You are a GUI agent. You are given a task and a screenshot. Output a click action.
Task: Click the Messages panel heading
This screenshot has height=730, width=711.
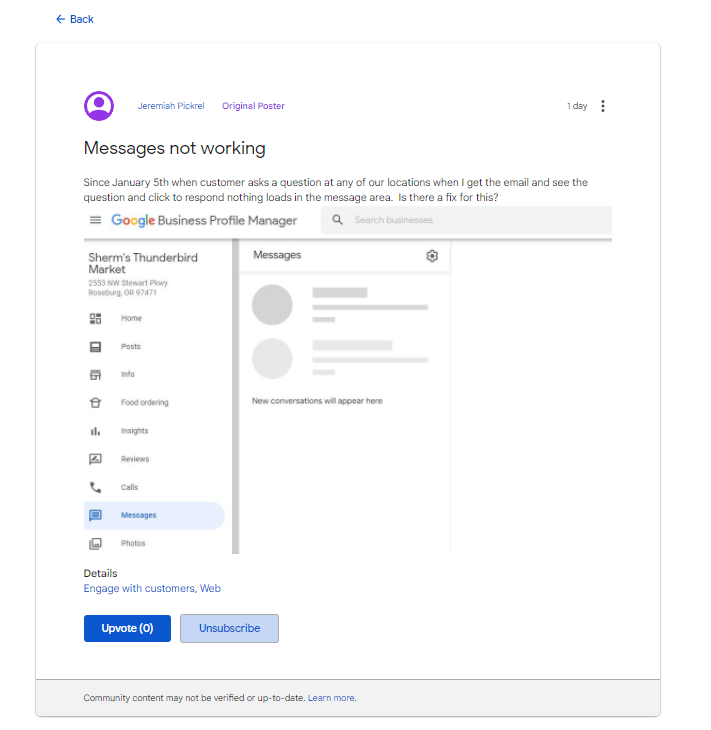point(277,255)
